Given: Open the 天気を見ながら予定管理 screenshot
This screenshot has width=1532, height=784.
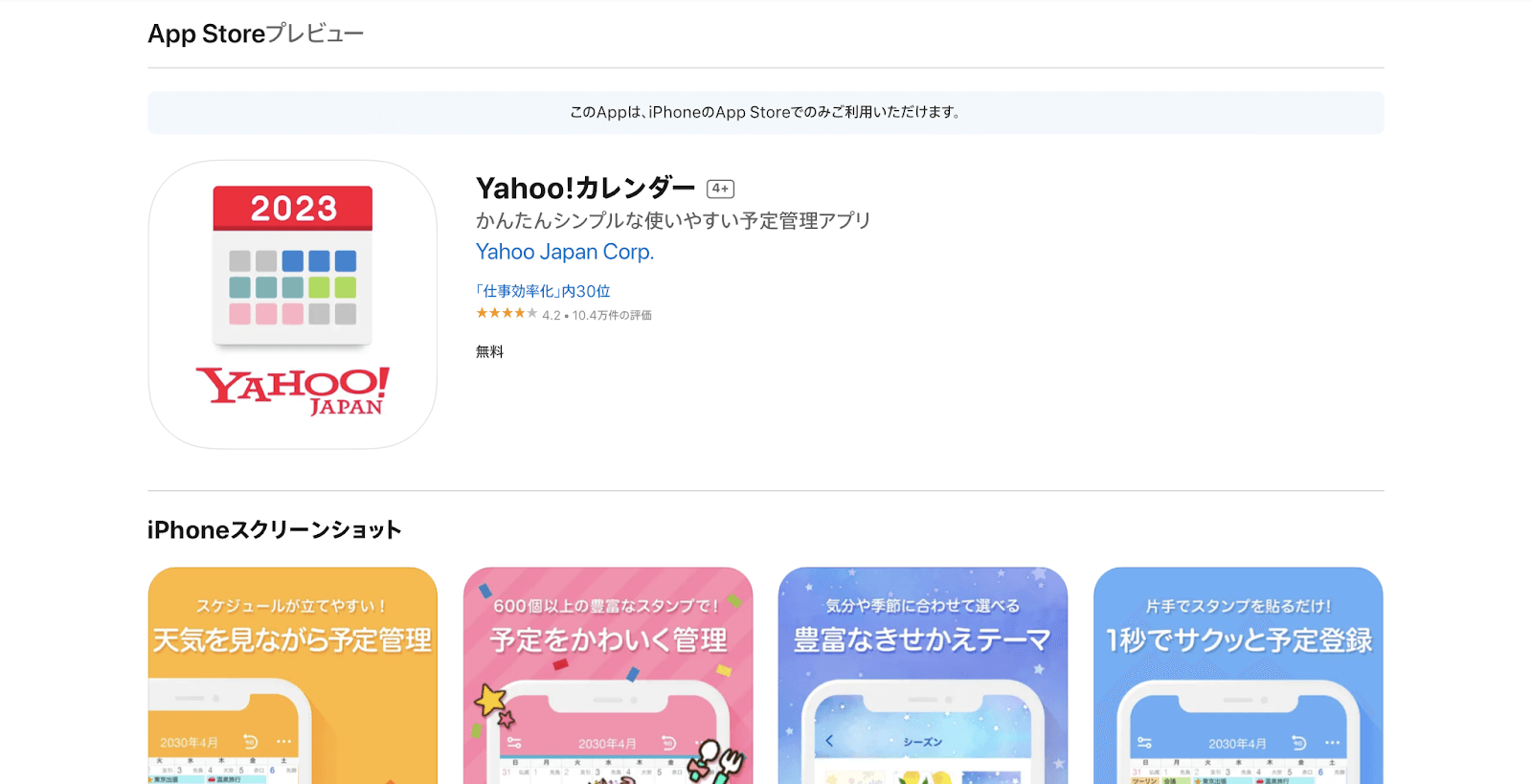Looking at the screenshot, I should pos(293,676).
